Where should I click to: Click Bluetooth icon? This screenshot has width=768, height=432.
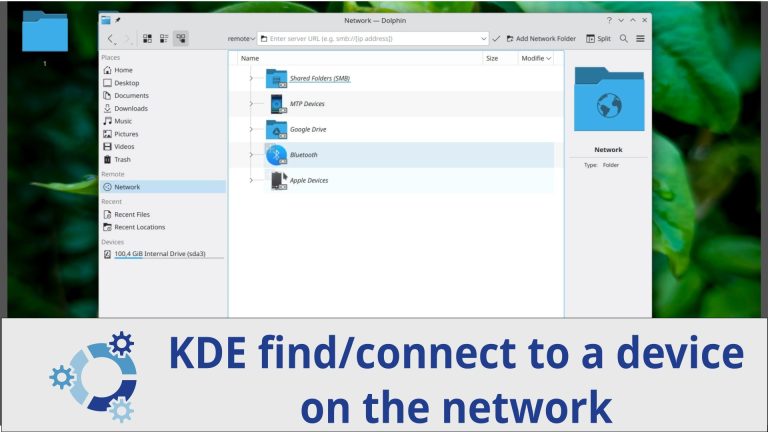[x=276, y=155]
